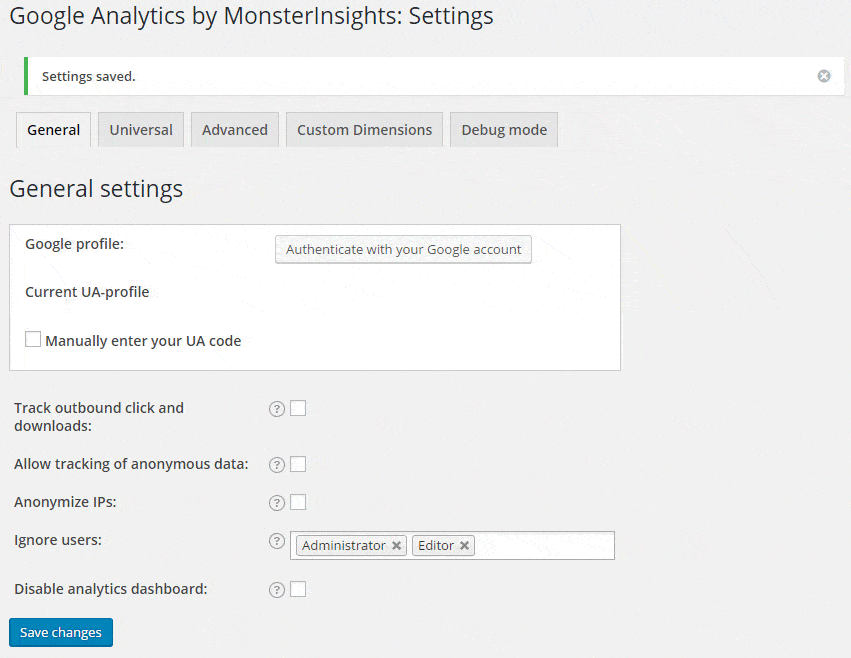The height and width of the screenshot is (658, 851).
Task: Click Authenticate with your Google account
Action: 403,249
